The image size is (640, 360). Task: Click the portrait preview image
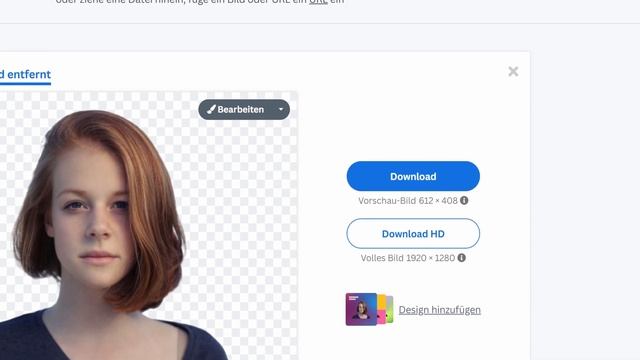[148, 225]
